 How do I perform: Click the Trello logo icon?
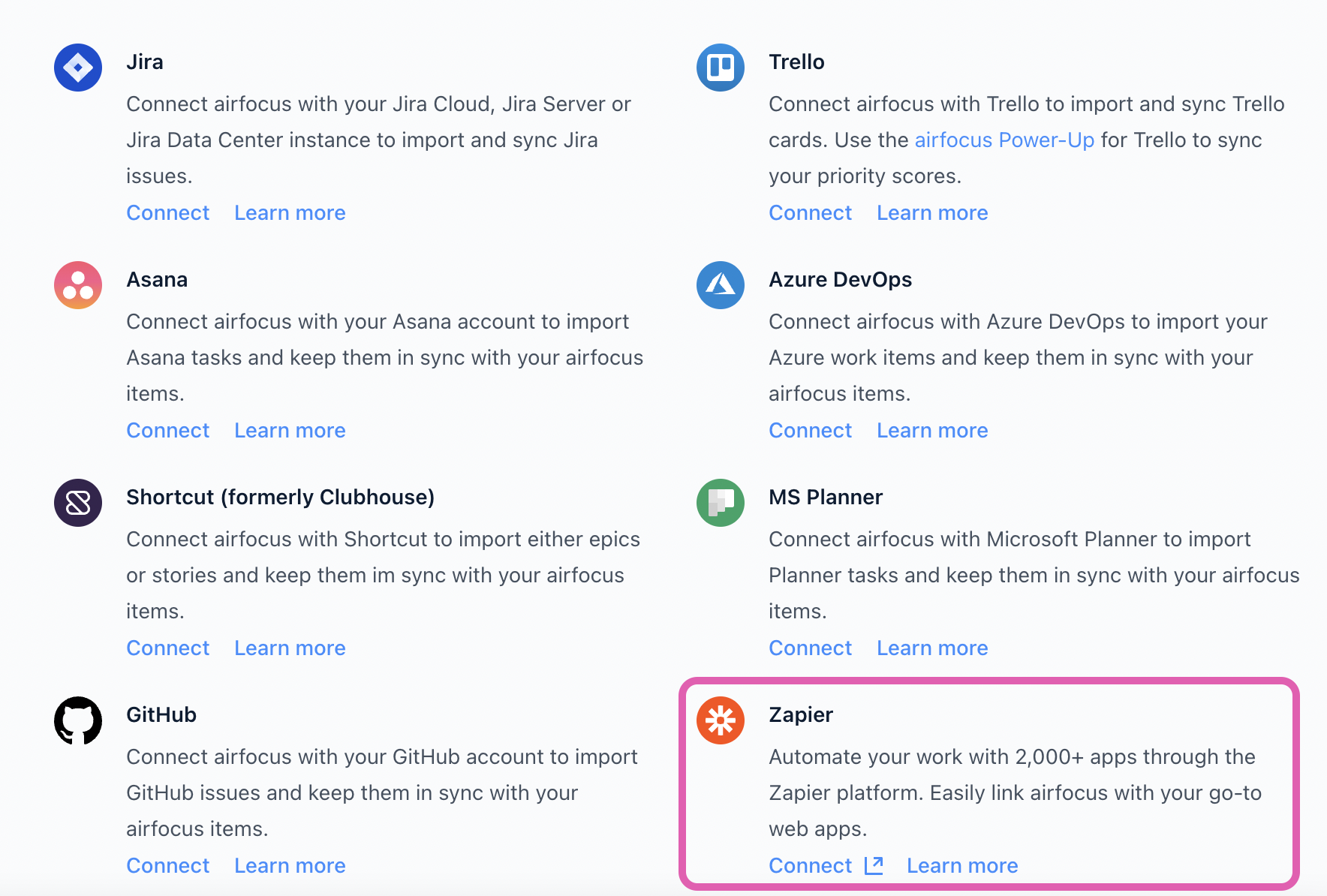(721, 68)
